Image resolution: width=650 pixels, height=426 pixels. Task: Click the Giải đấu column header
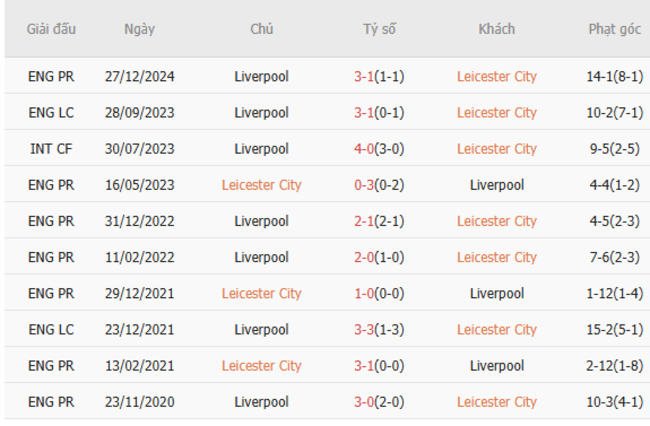pyautogui.click(x=51, y=29)
